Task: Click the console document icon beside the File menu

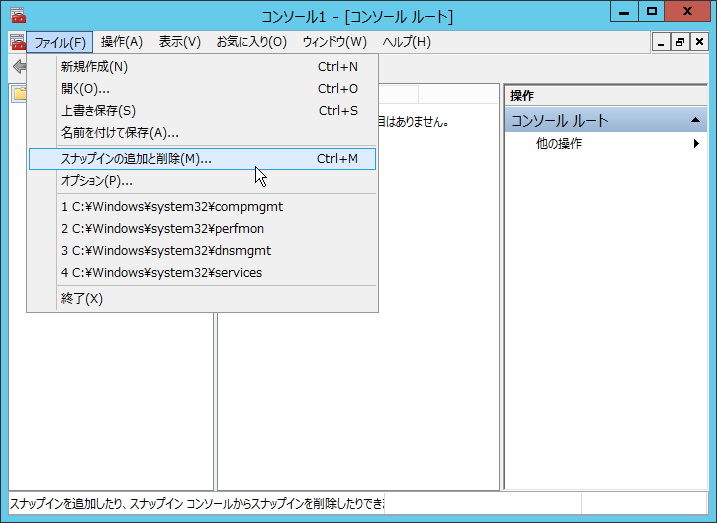Action: pyautogui.click(x=17, y=42)
